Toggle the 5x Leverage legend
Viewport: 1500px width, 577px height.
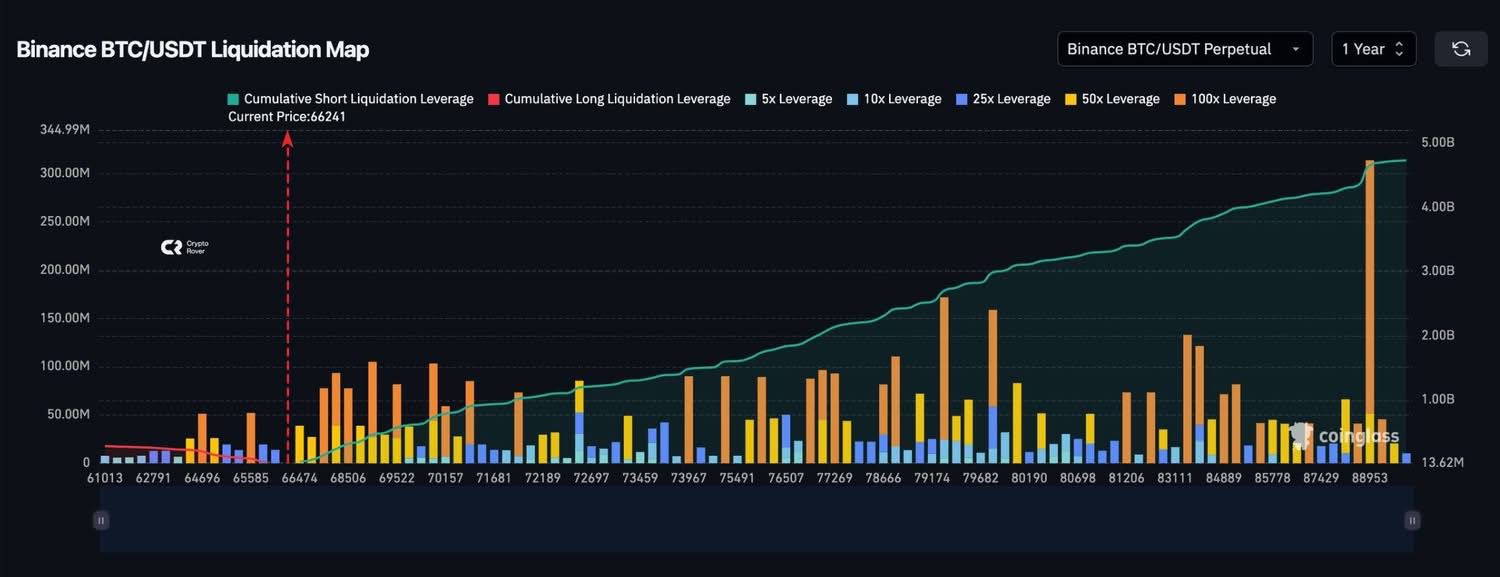[x=789, y=99]
